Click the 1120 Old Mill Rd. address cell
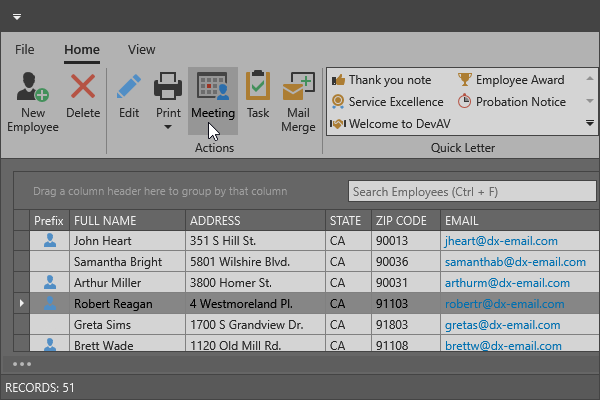Viewport: 600px width, 400px height. click(256, 344)
